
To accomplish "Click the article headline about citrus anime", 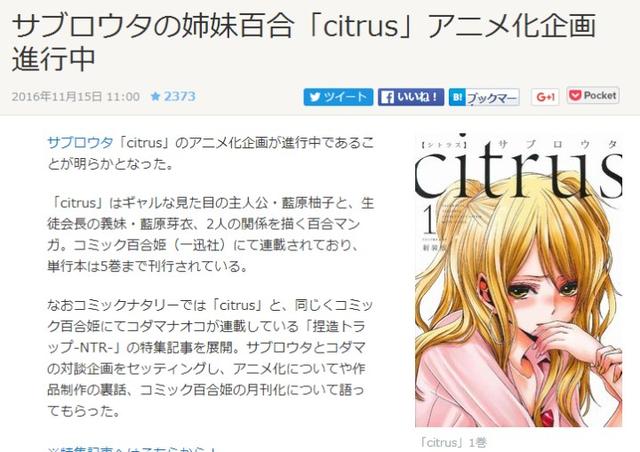I will pos(304,42).
